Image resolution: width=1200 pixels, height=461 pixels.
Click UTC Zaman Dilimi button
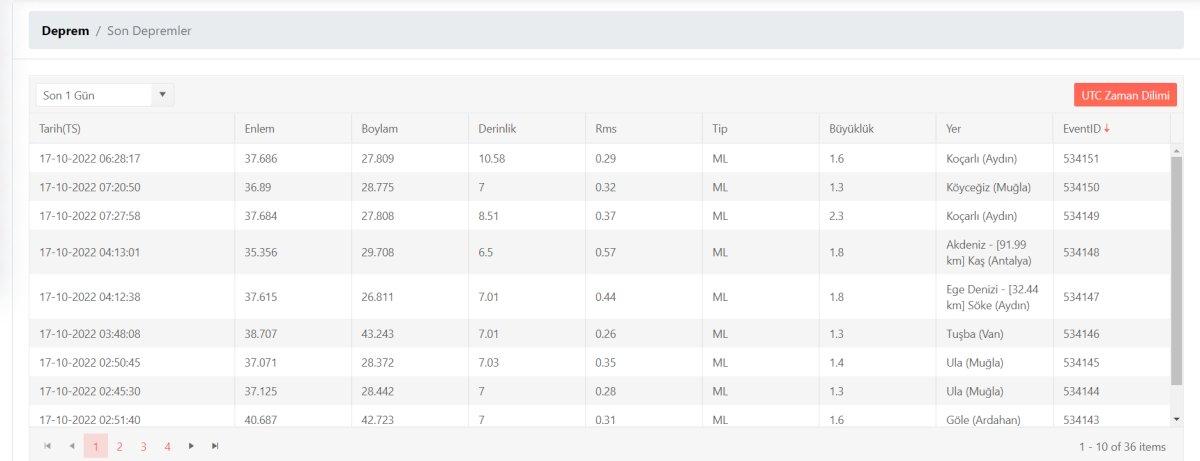pyautogui.click(x=1125, y=95)
